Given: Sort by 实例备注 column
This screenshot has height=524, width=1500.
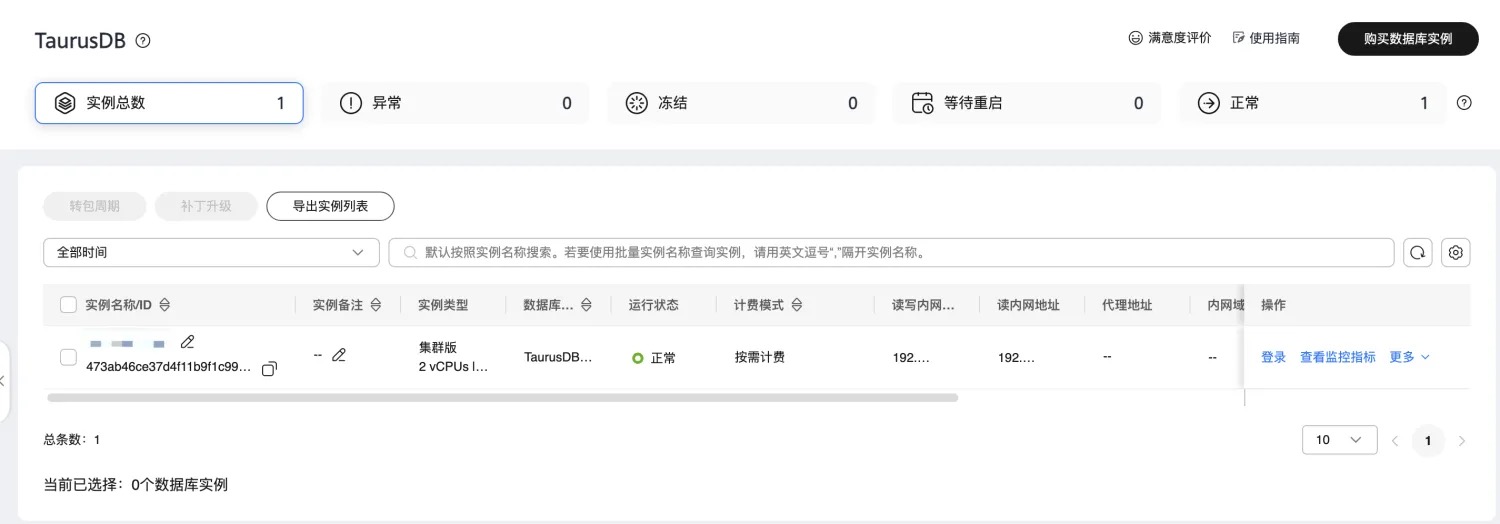Looking at the screenshot, I should 376,305.
